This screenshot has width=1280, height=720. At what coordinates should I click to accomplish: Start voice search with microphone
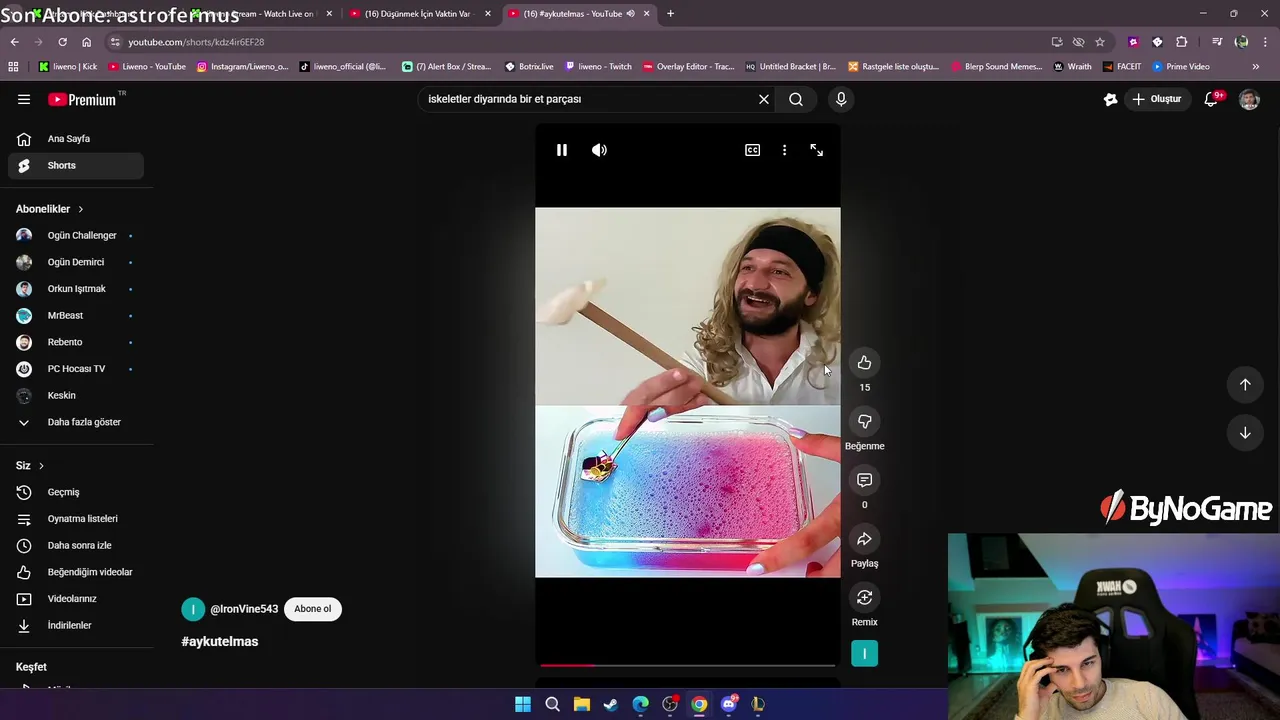pos(841,99)
